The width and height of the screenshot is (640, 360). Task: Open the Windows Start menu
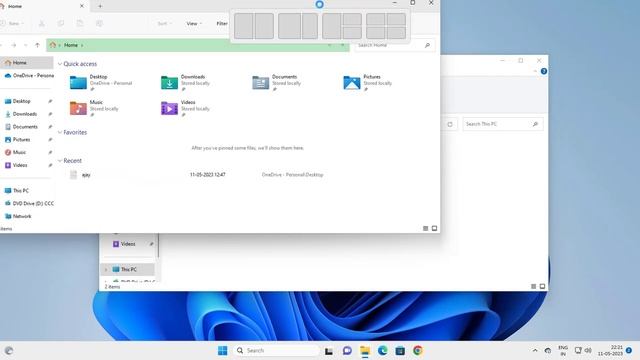[222, 351]
